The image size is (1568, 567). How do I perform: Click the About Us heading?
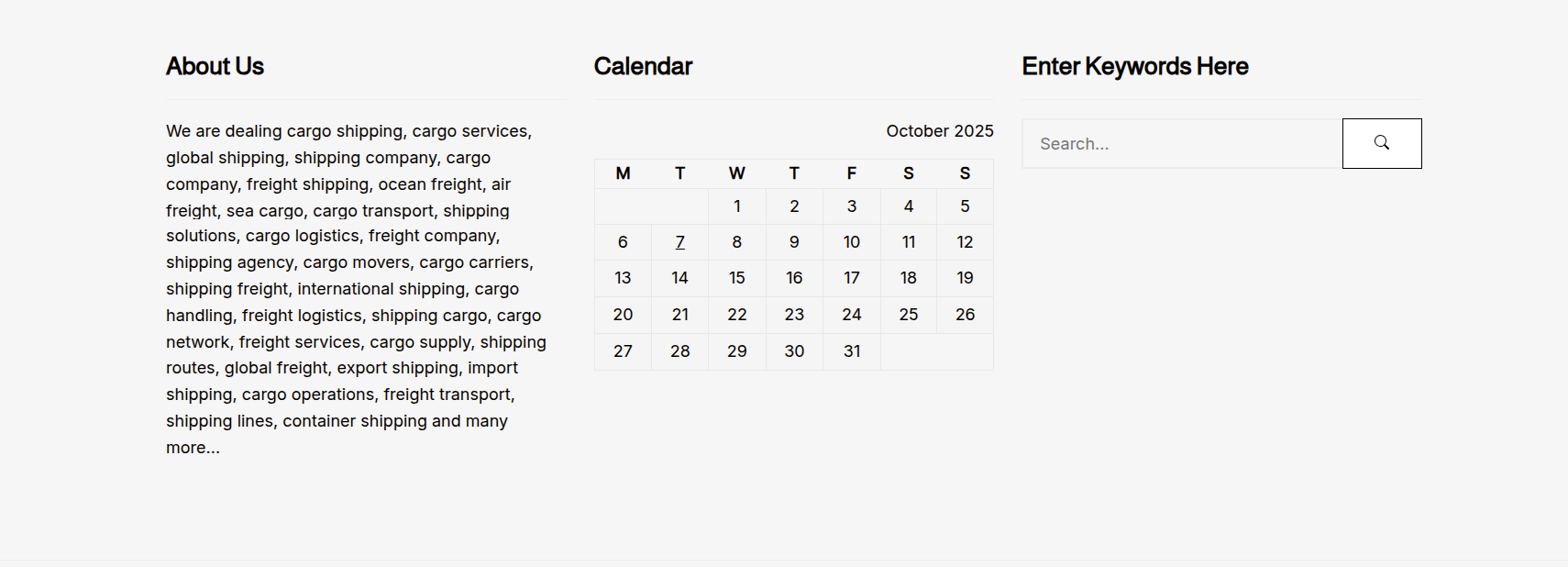(215, 66)
